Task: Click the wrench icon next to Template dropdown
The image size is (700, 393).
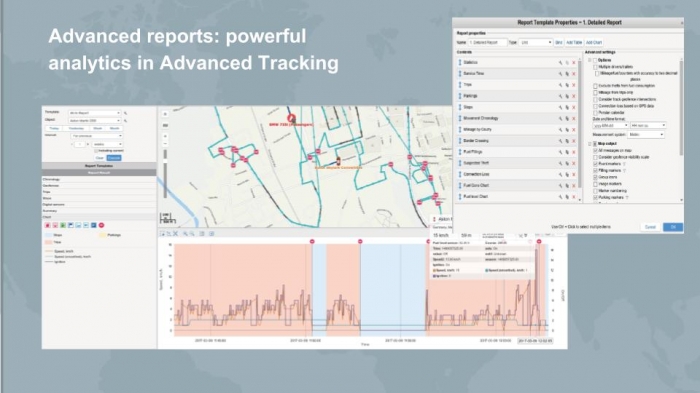Action: pyautogui.click(x=125, y=113)
